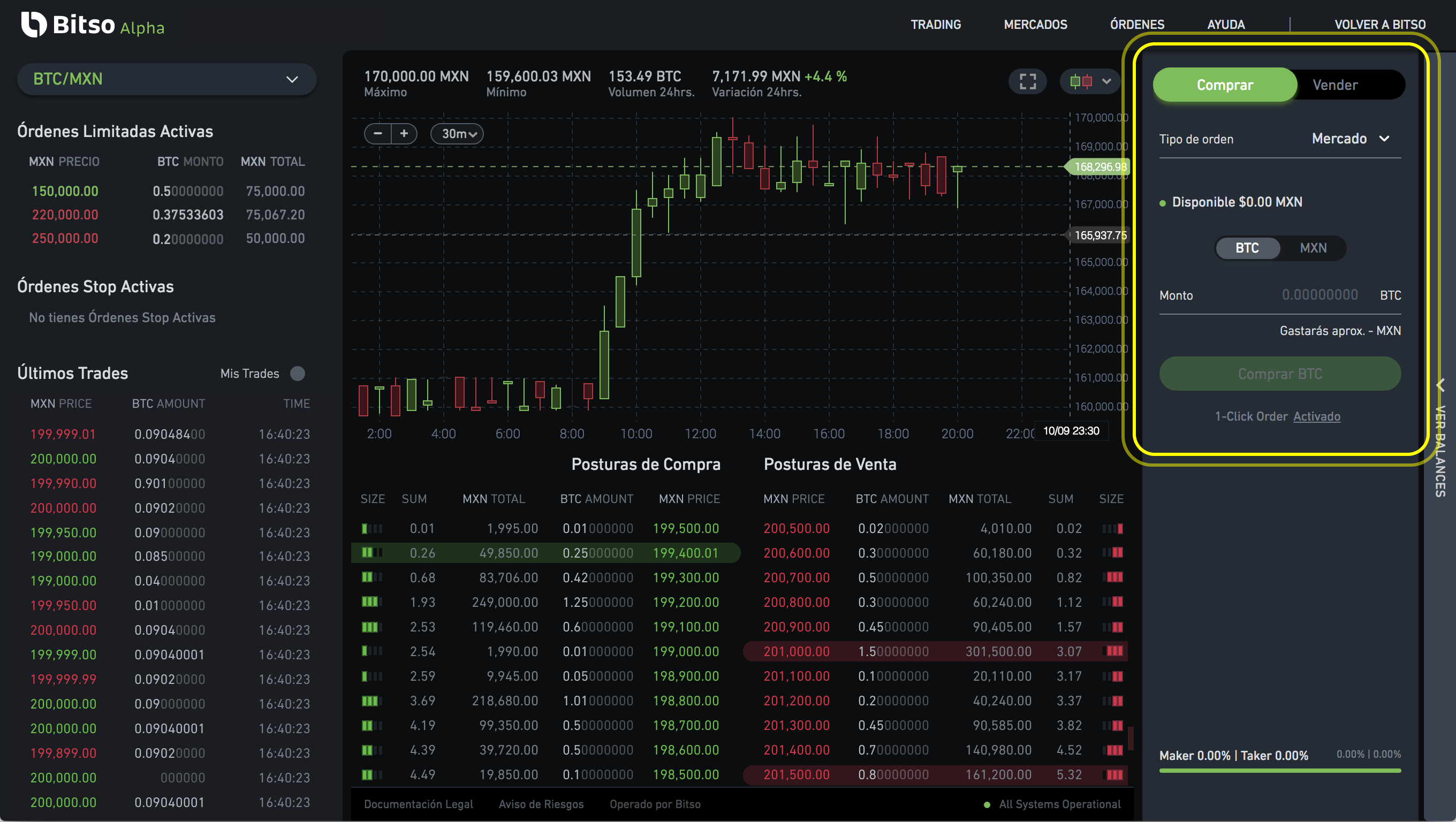Click the 1-Click Order Activado link
The width and height of the screenshot is (1456, 822).
[x=1316, y=416]
